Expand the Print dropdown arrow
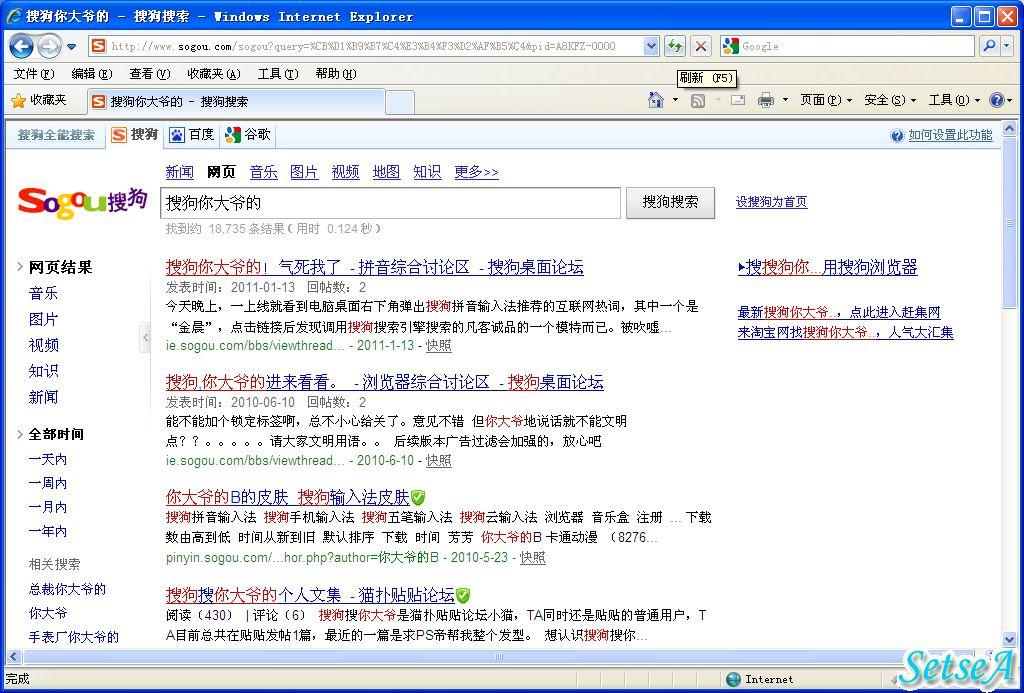 pyautogui.click(x=785, y=100)
